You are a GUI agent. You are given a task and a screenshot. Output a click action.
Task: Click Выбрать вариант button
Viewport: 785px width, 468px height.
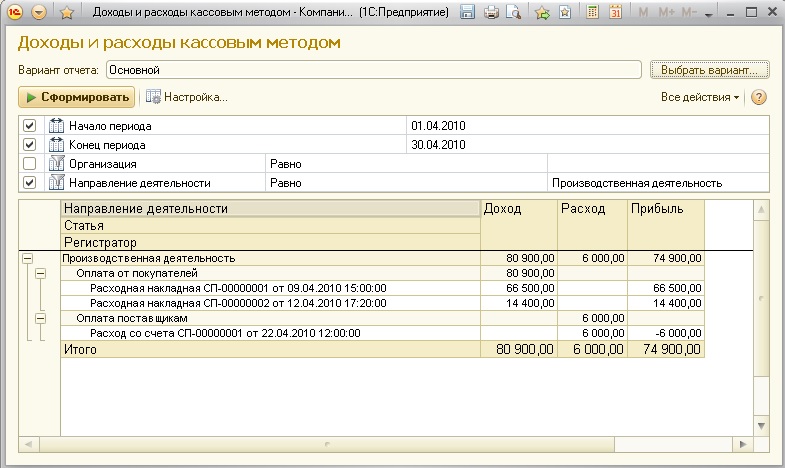click(709, 70)
